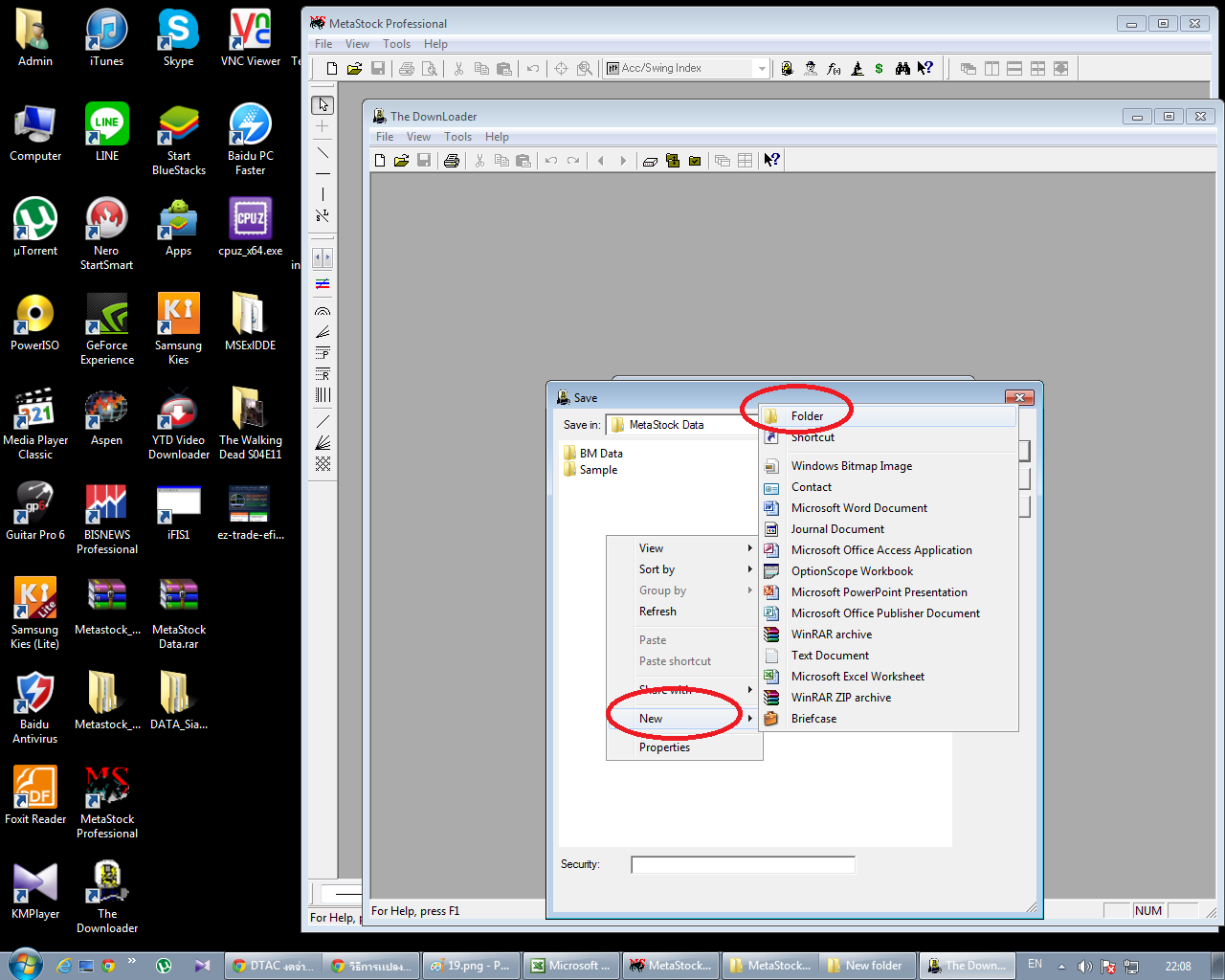Select the trendline drawing tool

click(x=323, y=152)
